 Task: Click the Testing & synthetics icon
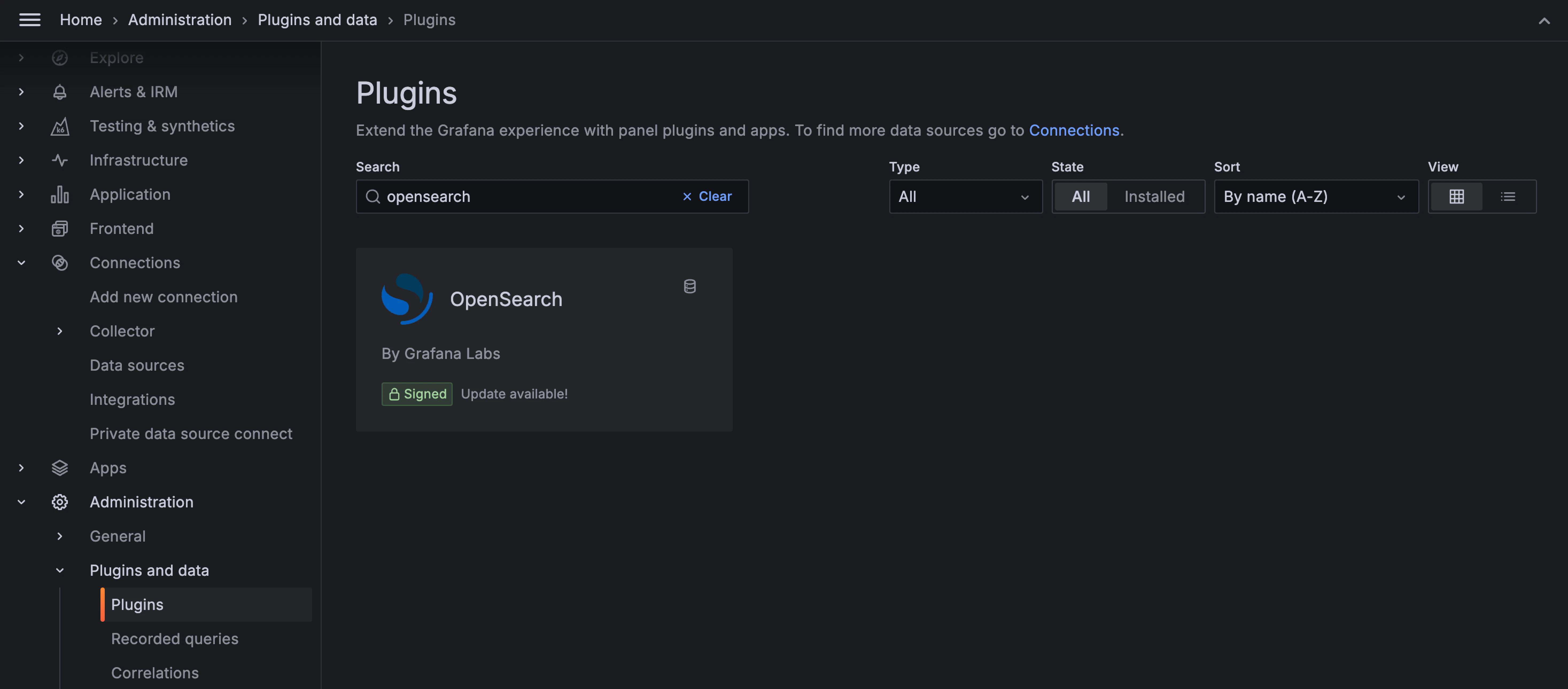[59, 126]
